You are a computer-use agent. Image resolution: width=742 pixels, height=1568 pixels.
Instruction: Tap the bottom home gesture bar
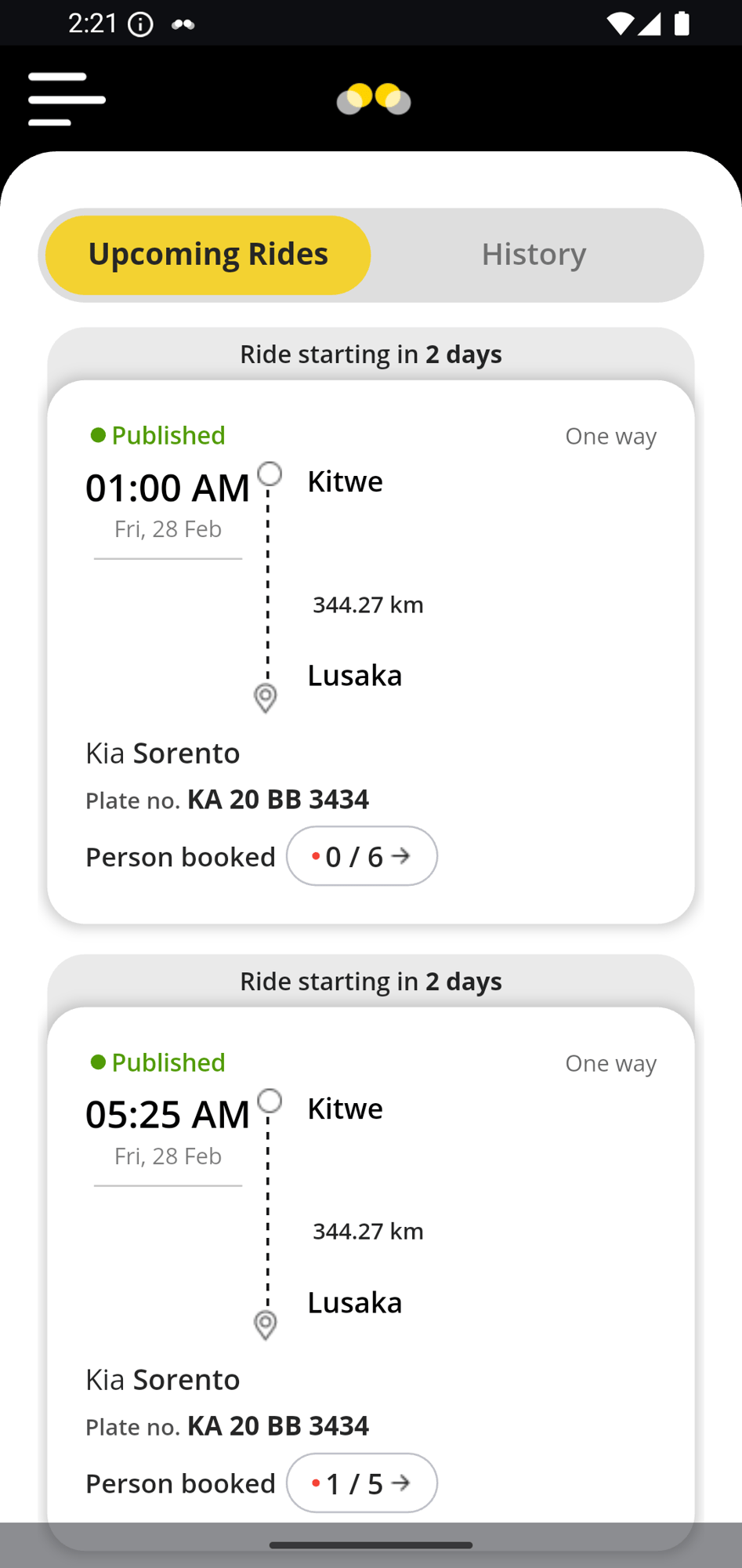pos(371,1545)
